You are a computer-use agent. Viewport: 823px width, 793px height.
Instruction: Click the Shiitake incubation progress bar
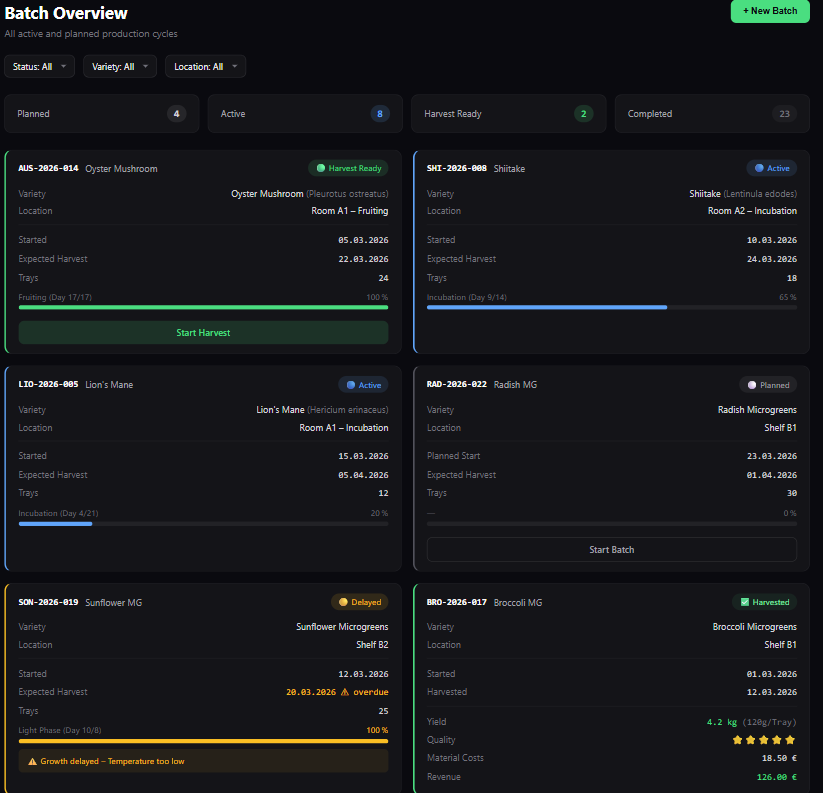click(x=611, y=307)
